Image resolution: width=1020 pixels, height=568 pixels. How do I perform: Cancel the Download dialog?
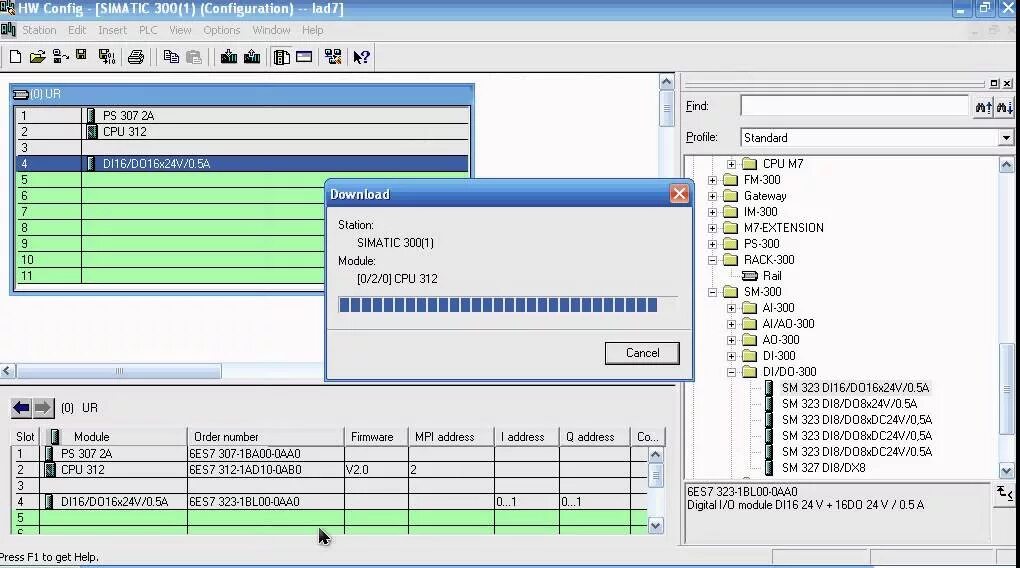pos(642,353)
